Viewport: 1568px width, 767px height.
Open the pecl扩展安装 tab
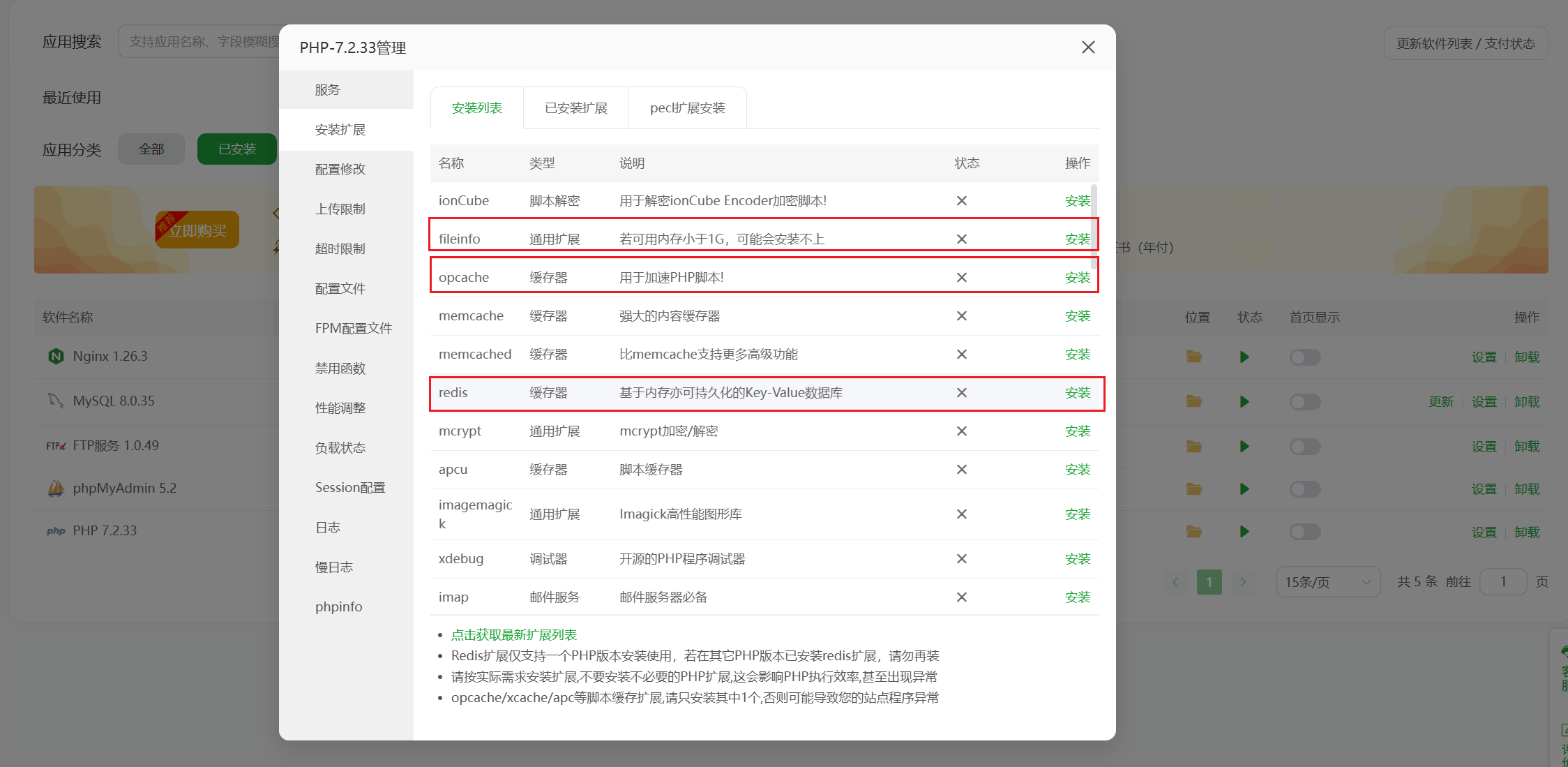tap(687, 108)
